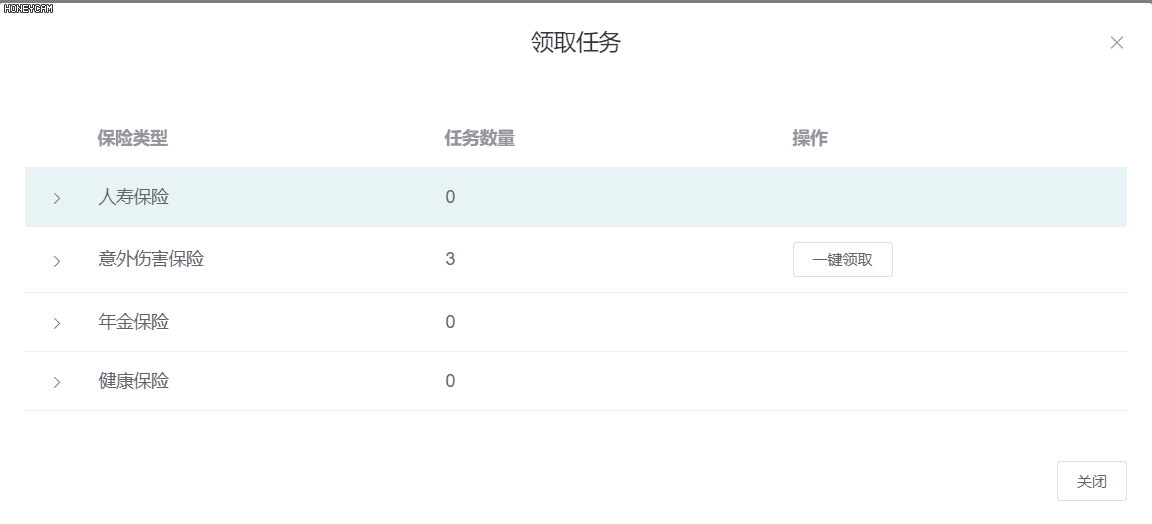
Task: Click the task count 0 for 人寿保险
Action: click(x=450, y=197)
